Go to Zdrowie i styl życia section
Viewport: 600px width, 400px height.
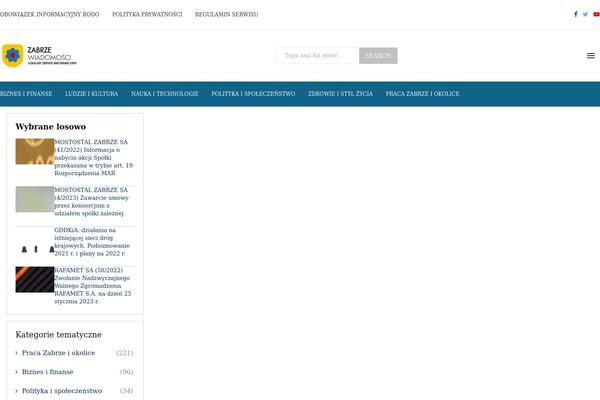point(340,94)
